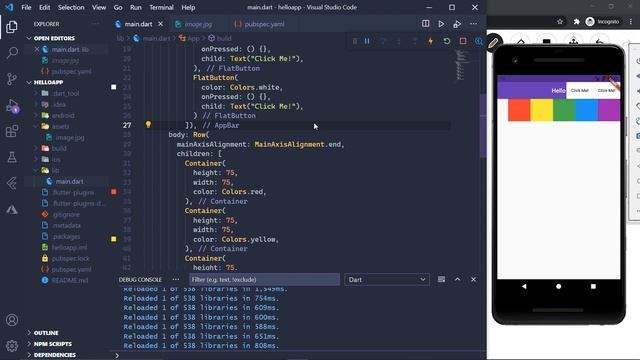Open the Accounts menu icon
The width and height of the screenshot is (640, 360).
[x=12, y=320]
